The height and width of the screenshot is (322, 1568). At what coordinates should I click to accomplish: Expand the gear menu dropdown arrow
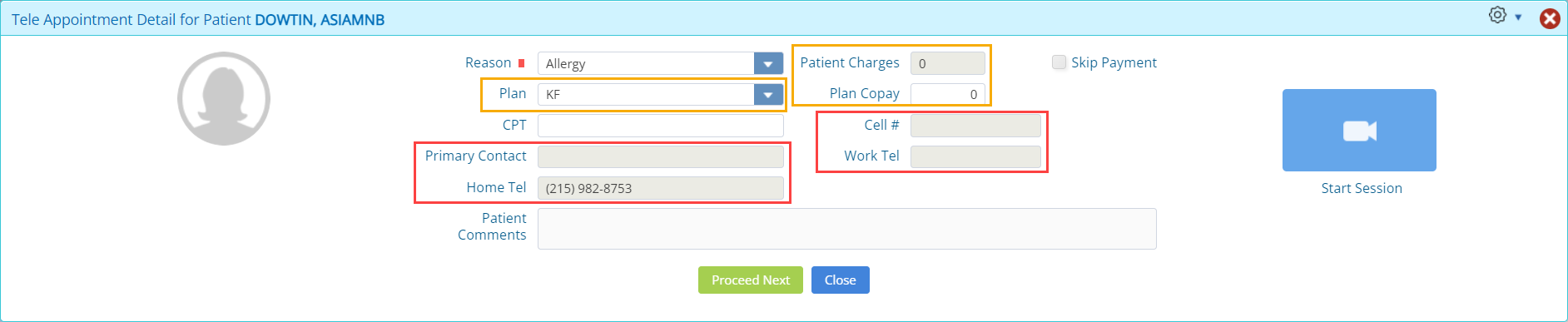click(x=1518, y=17)
